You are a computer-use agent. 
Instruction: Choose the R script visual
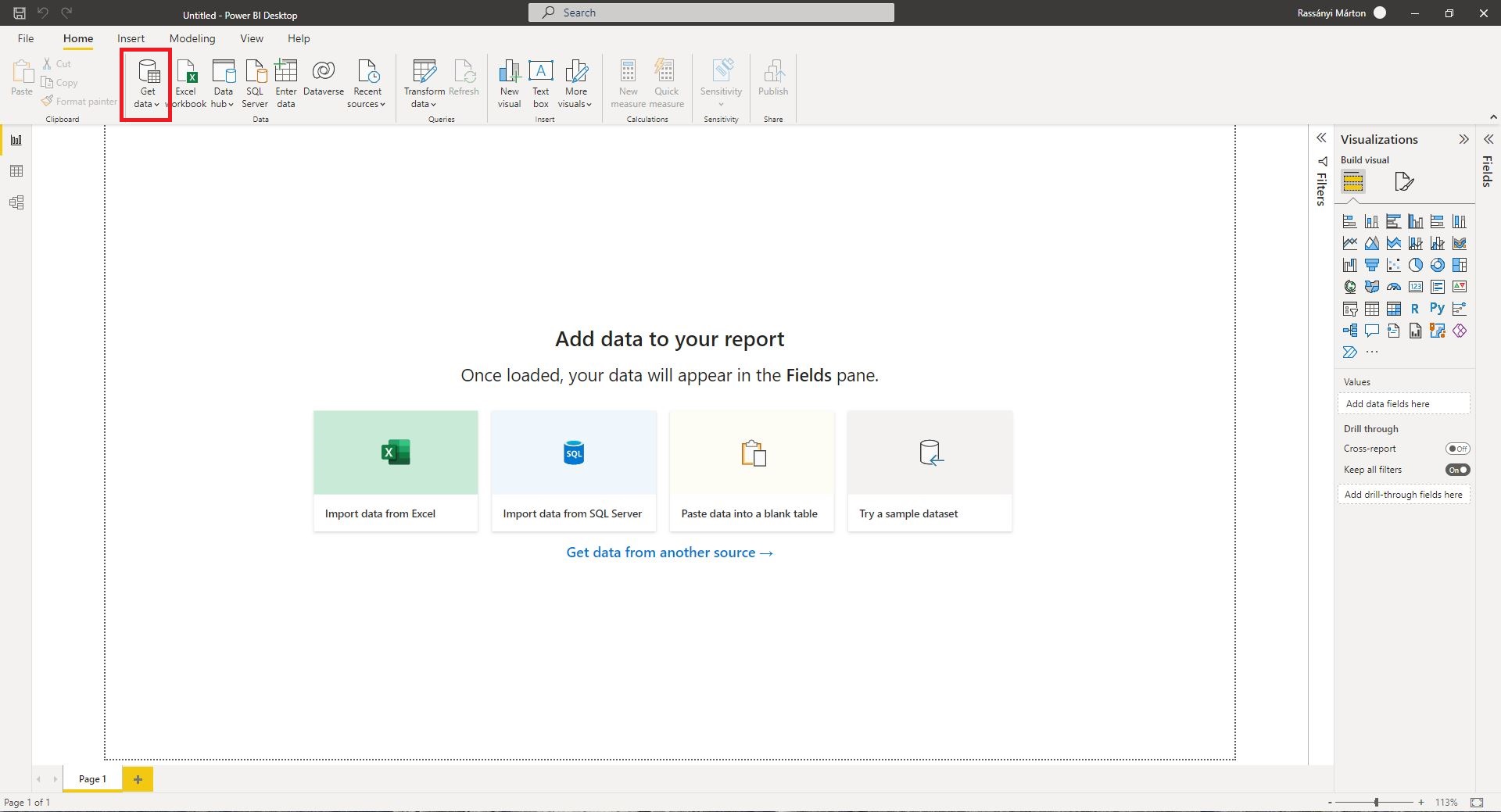tap(1416, 309)
